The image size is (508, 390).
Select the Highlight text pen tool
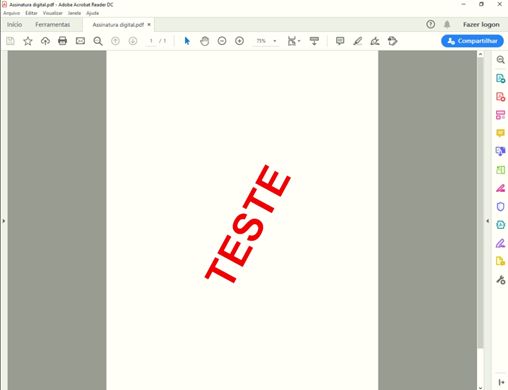[x=357, y=41]
